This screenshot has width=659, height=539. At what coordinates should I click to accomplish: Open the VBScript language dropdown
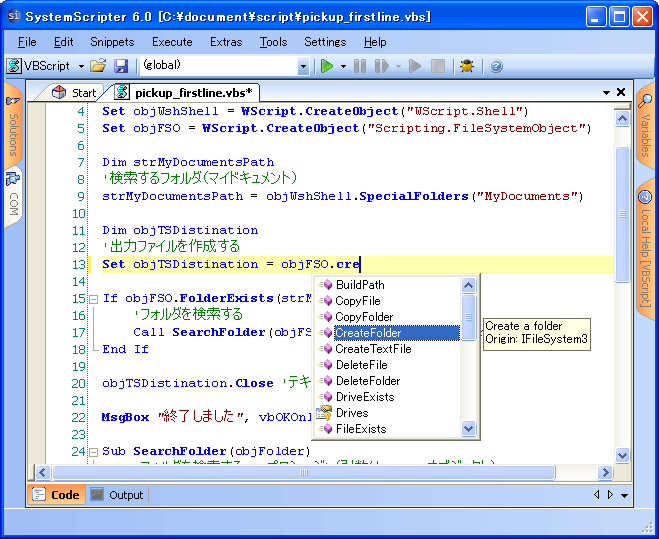[81, 66]
